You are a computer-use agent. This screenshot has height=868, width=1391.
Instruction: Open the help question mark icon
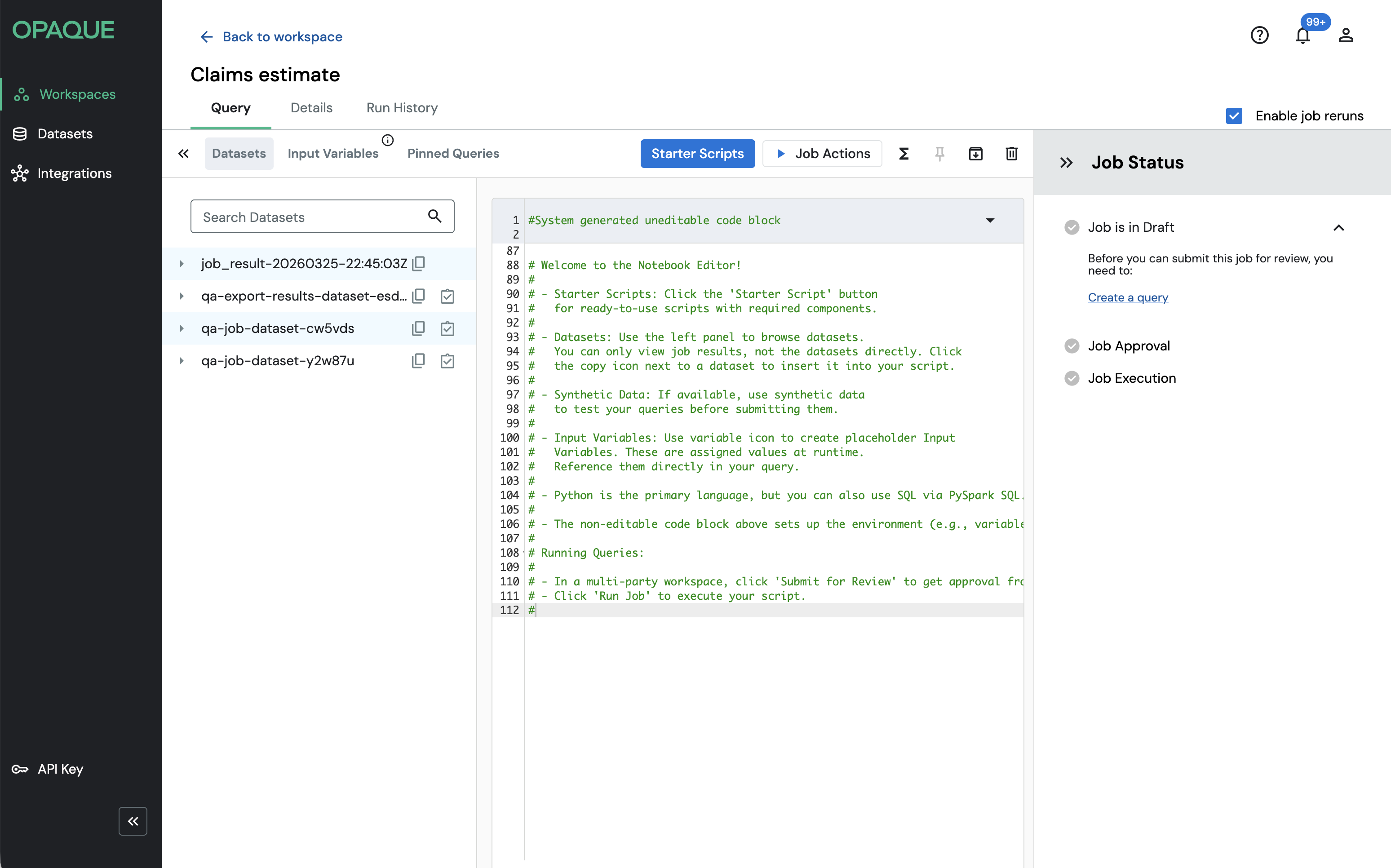[x=1259, y=35]
